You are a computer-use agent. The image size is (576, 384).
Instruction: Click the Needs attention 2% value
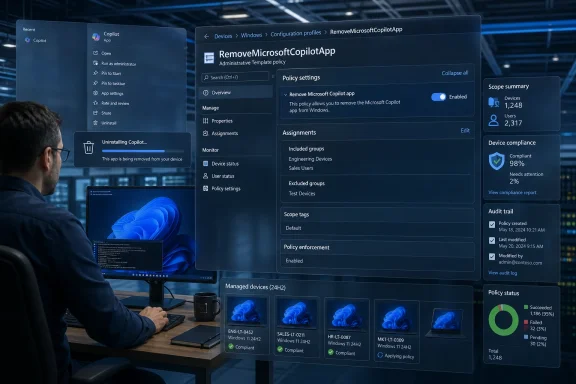tap(514, 181)
